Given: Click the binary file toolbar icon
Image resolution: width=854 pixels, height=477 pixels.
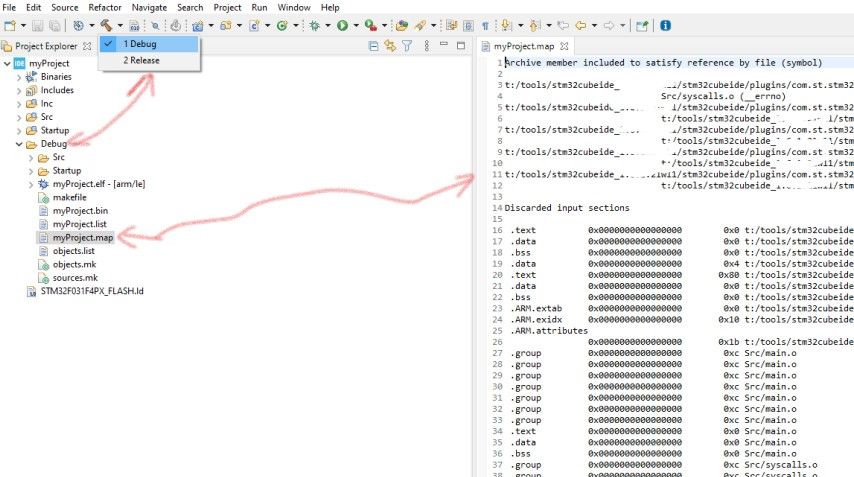Looking at the screenshot, I should coord(135,26).
